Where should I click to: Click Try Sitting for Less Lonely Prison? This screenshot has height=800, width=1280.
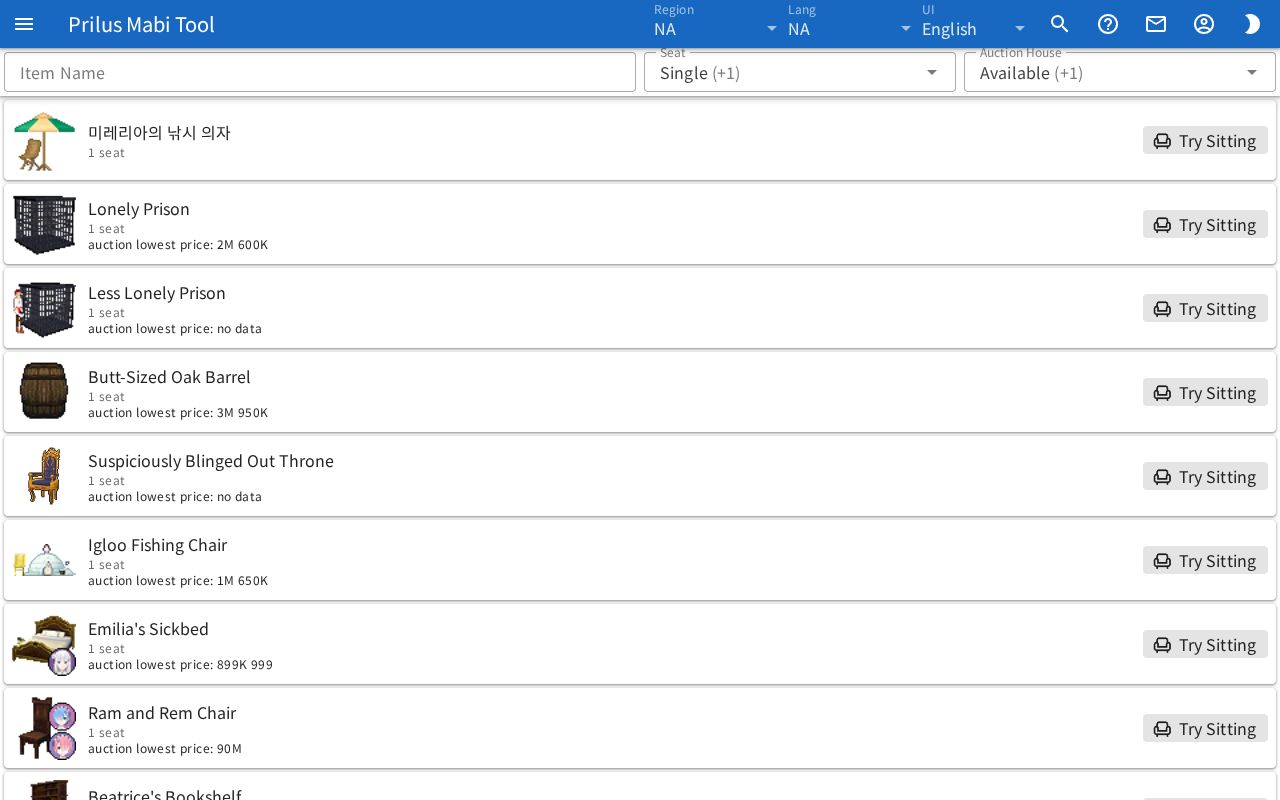tap(1205, 308)
